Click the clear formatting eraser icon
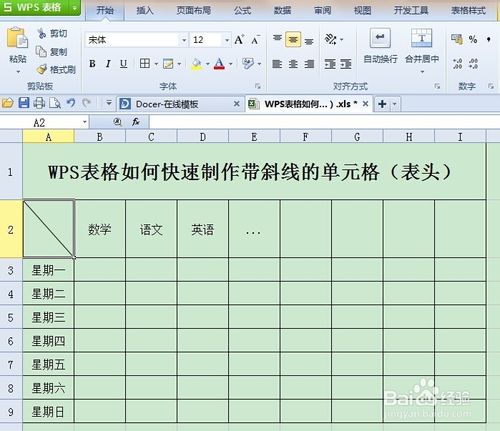Screen dimensions: 500x431 (x=248, y=63)
